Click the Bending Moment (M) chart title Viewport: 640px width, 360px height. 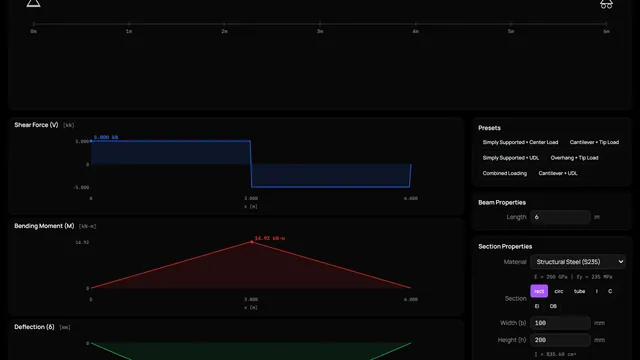pos(44,226)
